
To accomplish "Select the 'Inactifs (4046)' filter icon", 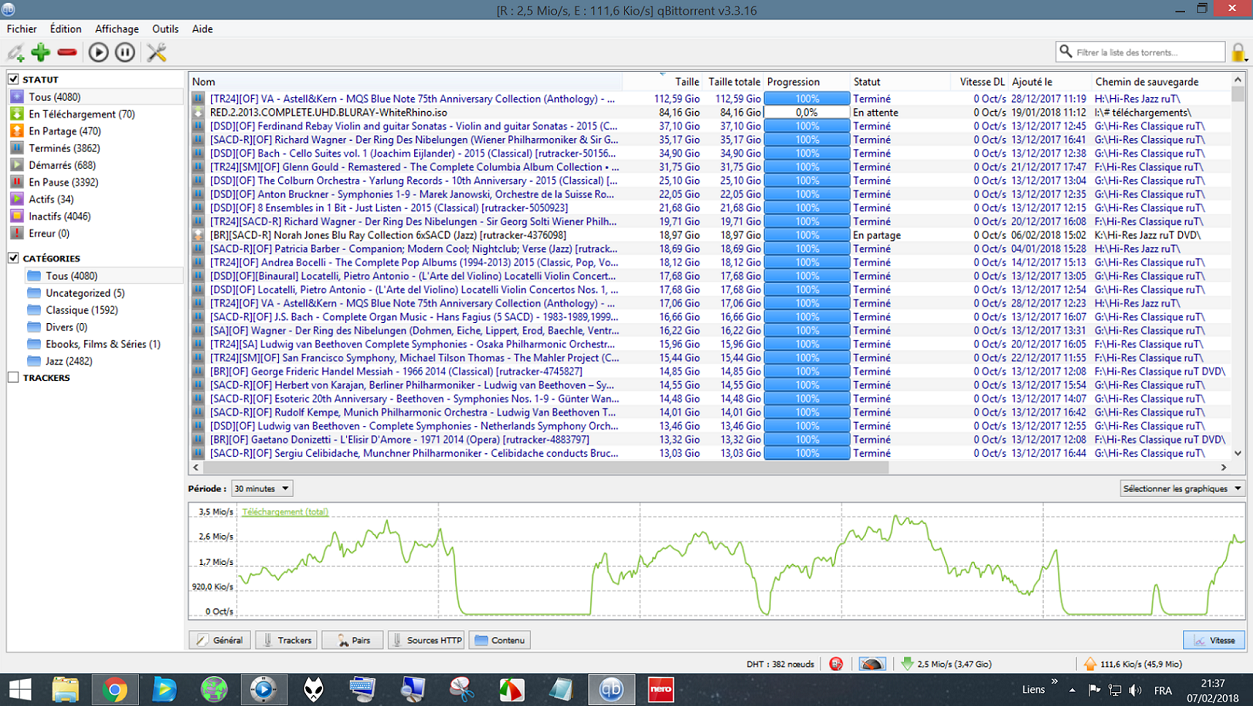I will point(17,216).
